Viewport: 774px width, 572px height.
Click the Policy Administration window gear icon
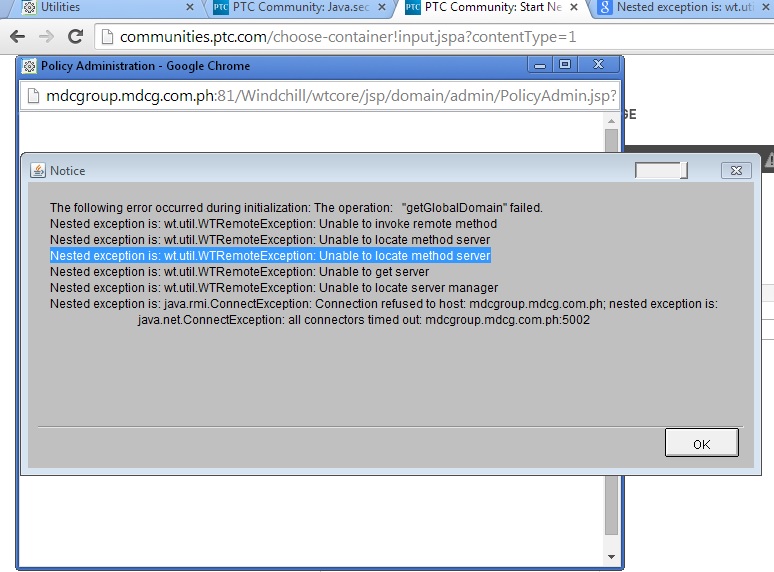pyautogui.click(x=29, y=66)
